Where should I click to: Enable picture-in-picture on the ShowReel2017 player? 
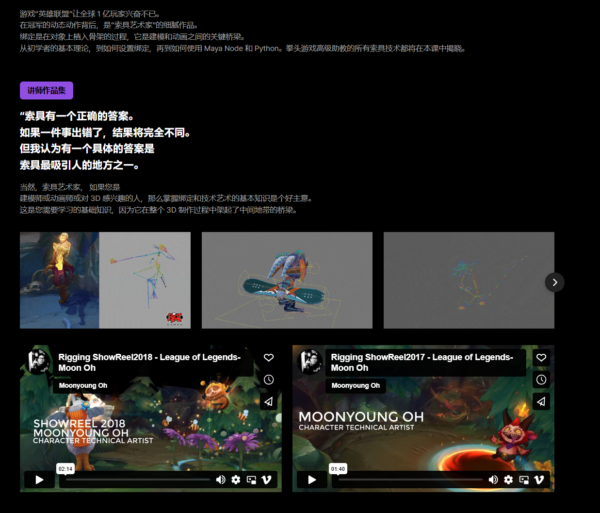pyautogui.click(x=523, y=480)
